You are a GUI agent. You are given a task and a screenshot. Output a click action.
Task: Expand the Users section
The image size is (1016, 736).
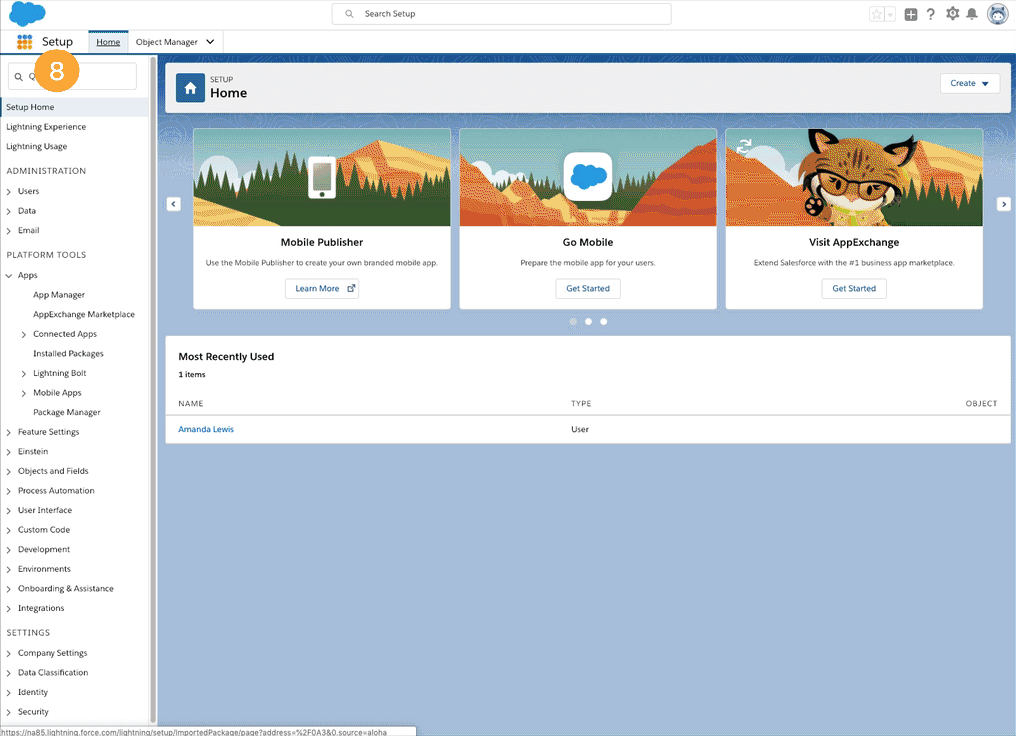click(9, 192)
